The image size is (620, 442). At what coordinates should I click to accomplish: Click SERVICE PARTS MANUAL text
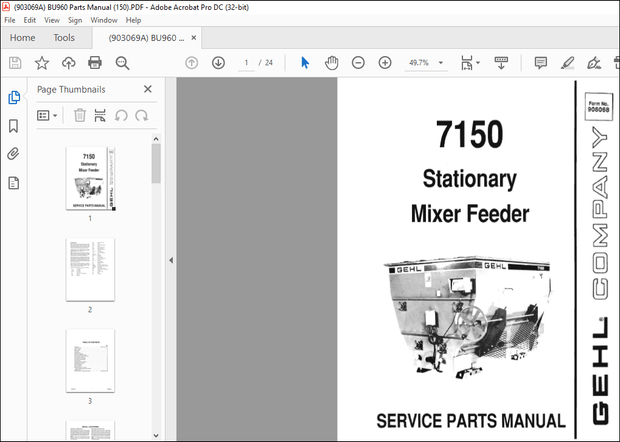(471, 421)
